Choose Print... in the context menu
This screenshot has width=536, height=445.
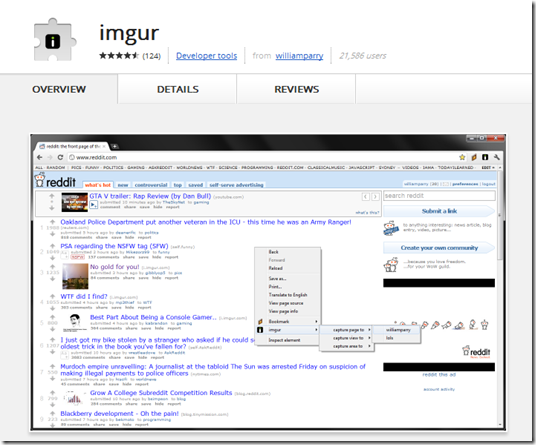coord(288,287)
